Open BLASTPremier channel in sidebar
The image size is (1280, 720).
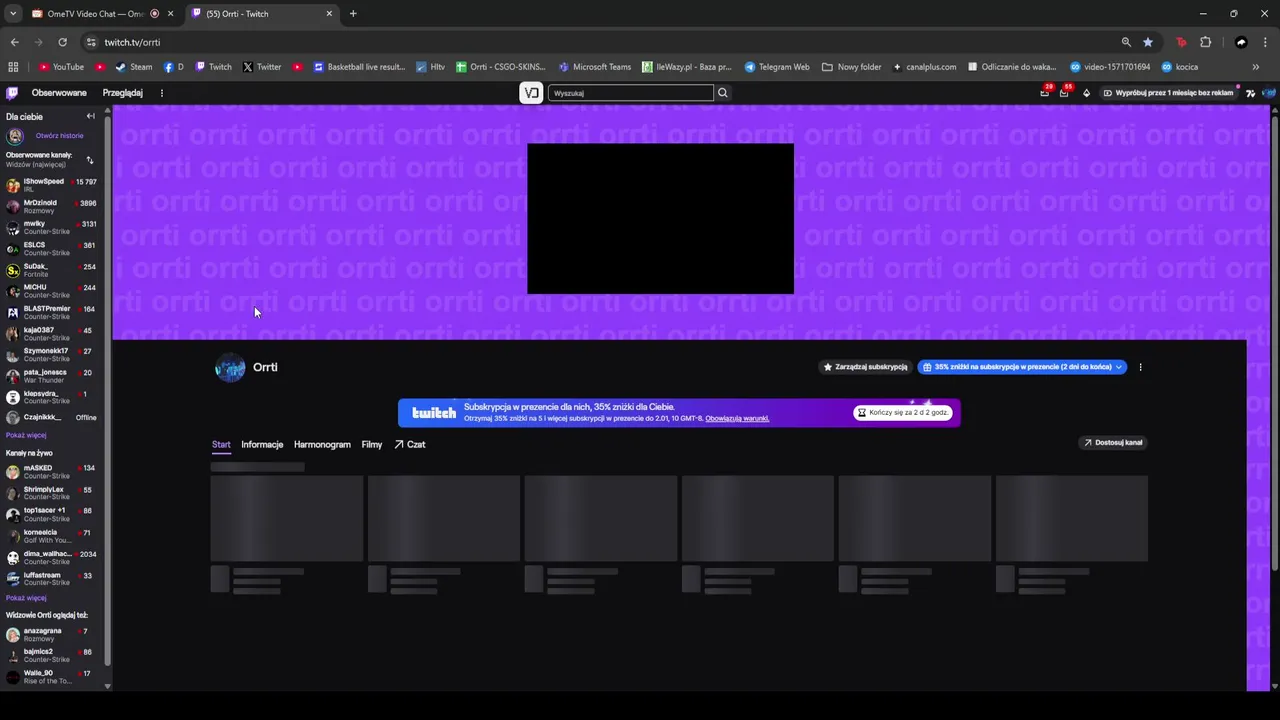click(x=51, y=312)
